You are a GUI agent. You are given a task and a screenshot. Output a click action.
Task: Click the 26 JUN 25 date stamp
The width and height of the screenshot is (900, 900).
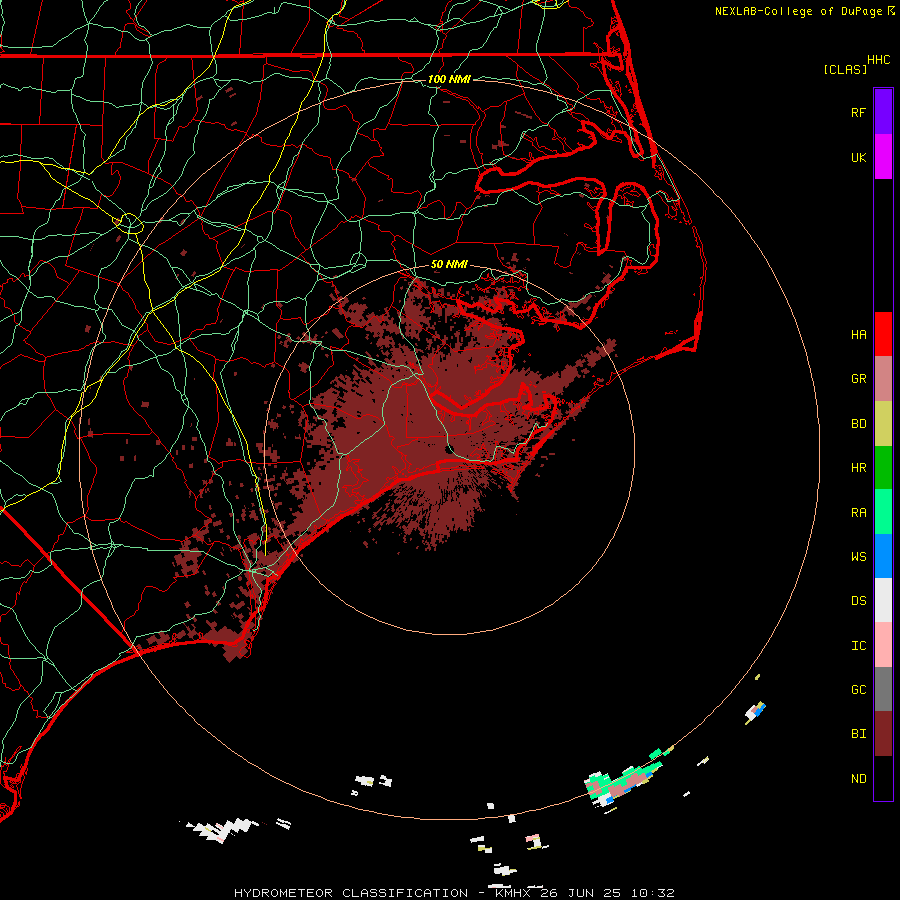point(581,893)
